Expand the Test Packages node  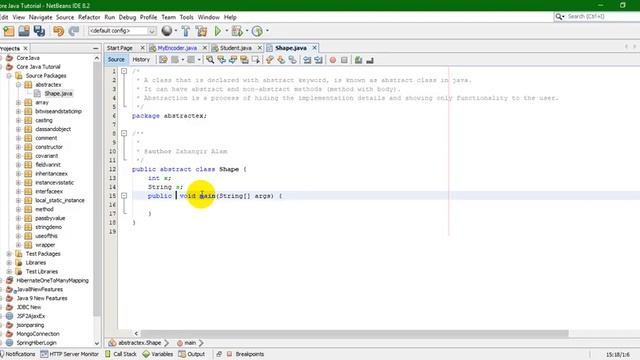9,254
